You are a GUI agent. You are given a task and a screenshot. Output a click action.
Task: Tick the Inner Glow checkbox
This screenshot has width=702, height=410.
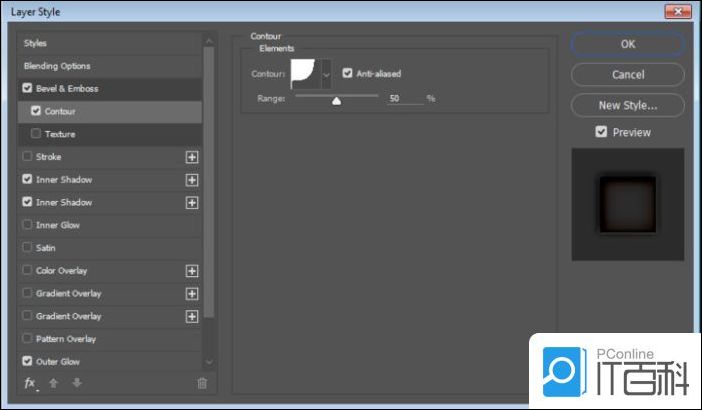tap(27, 224)
